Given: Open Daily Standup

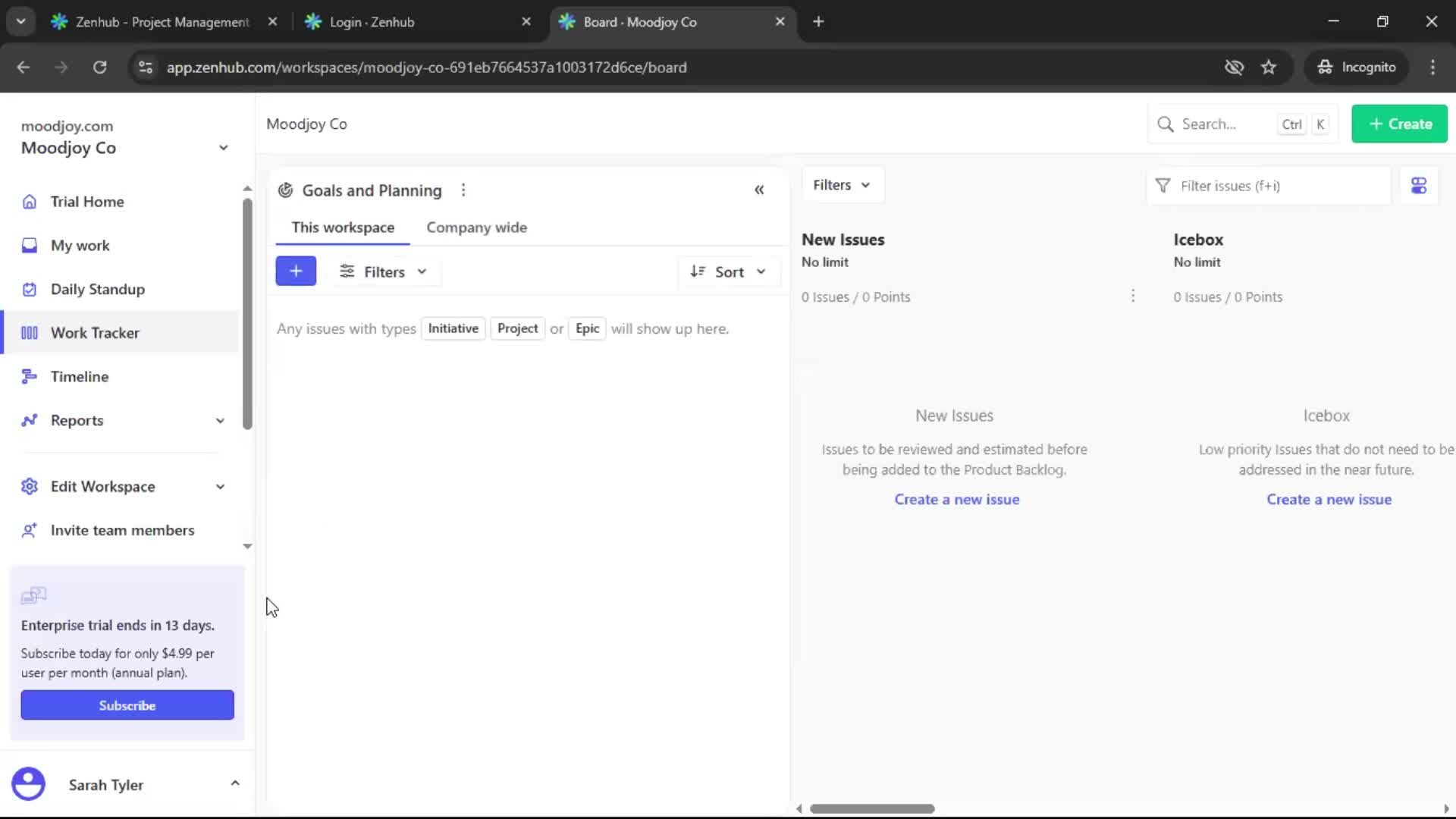Looking at the screenshot, I should (97, 289).
